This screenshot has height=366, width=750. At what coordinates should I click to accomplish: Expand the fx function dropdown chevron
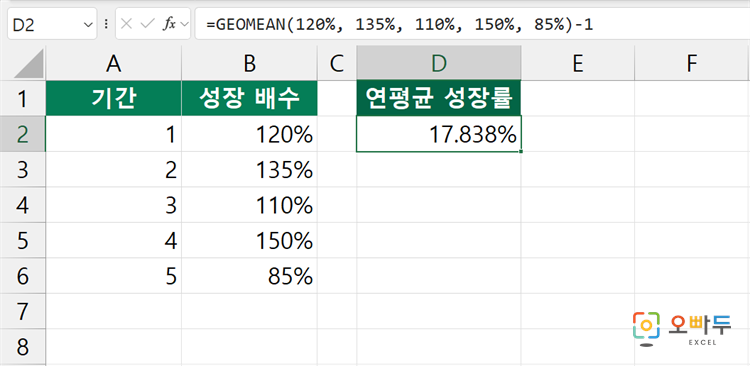pyautogui.click(x=184, y=24)
